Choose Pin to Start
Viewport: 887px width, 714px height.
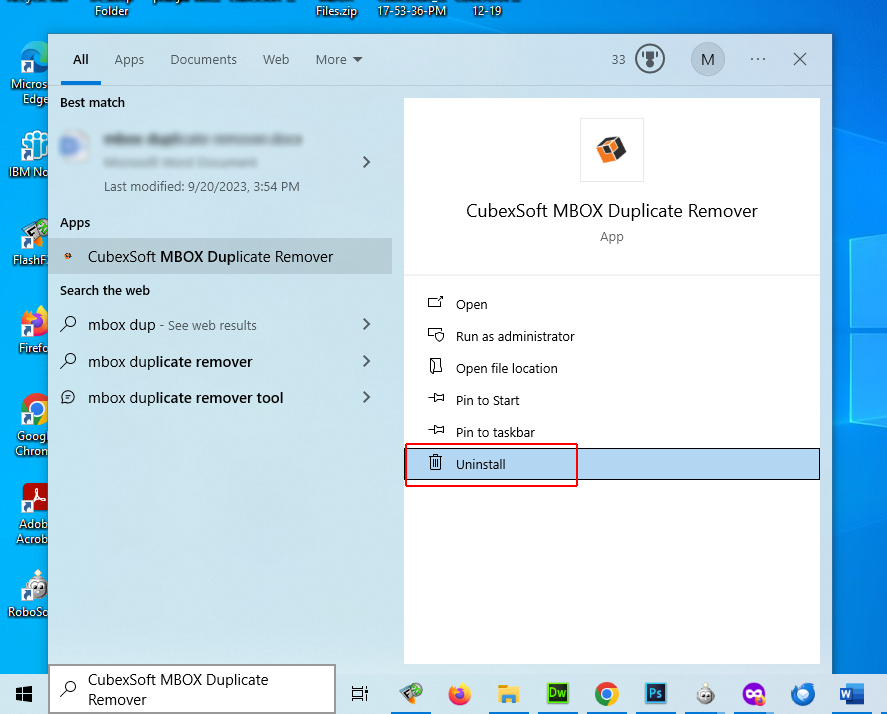[612, 400]
